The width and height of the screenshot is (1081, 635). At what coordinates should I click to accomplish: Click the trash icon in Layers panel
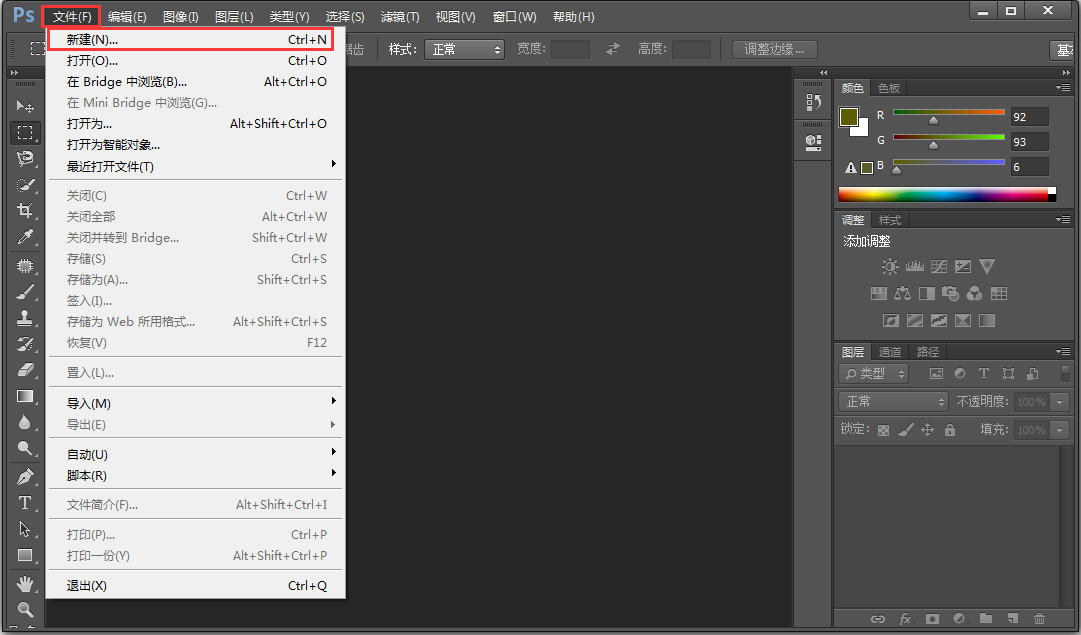click(x=1039, y=618)
